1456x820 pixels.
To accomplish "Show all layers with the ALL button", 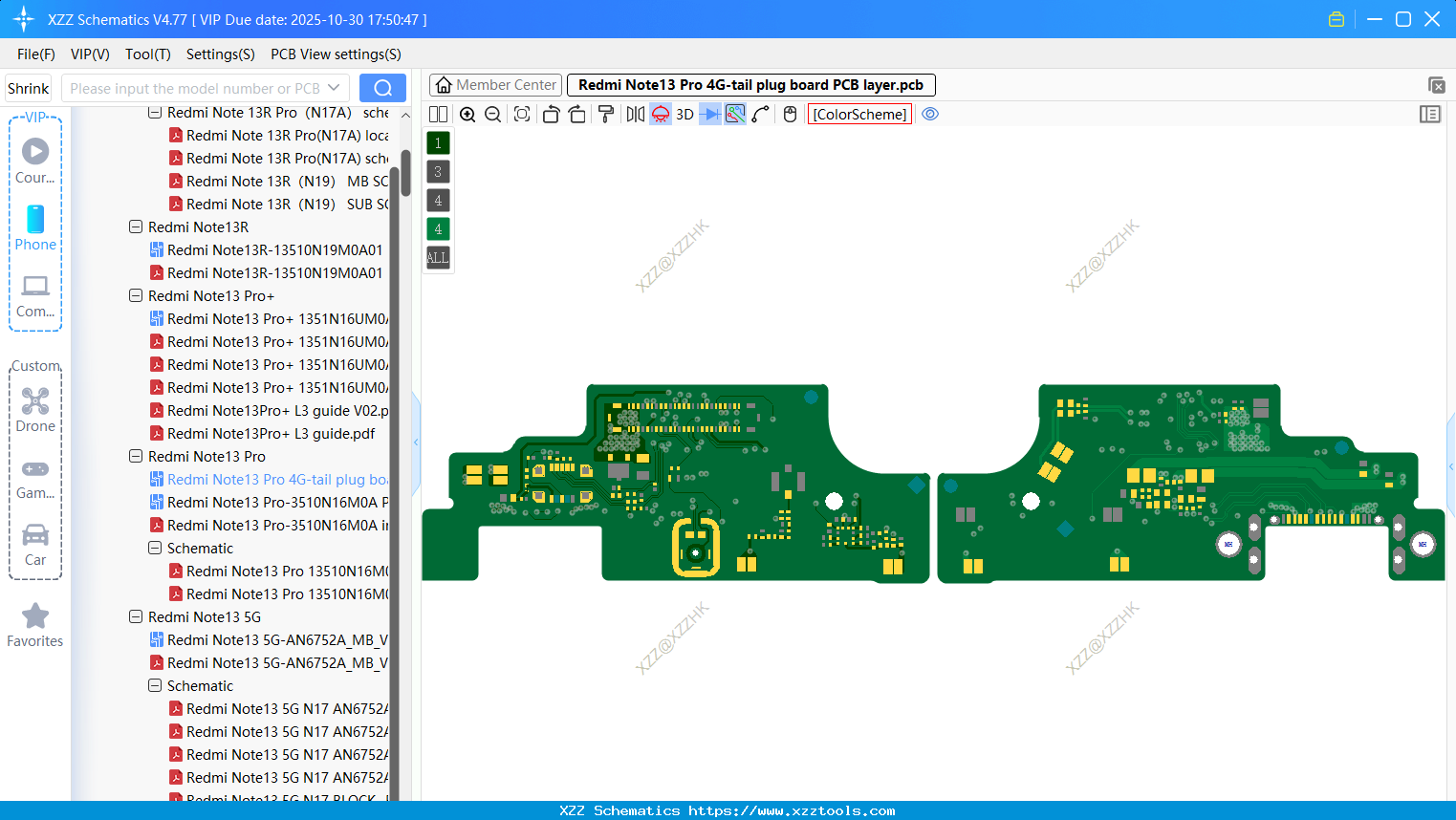I will click(x=437, y=257).
